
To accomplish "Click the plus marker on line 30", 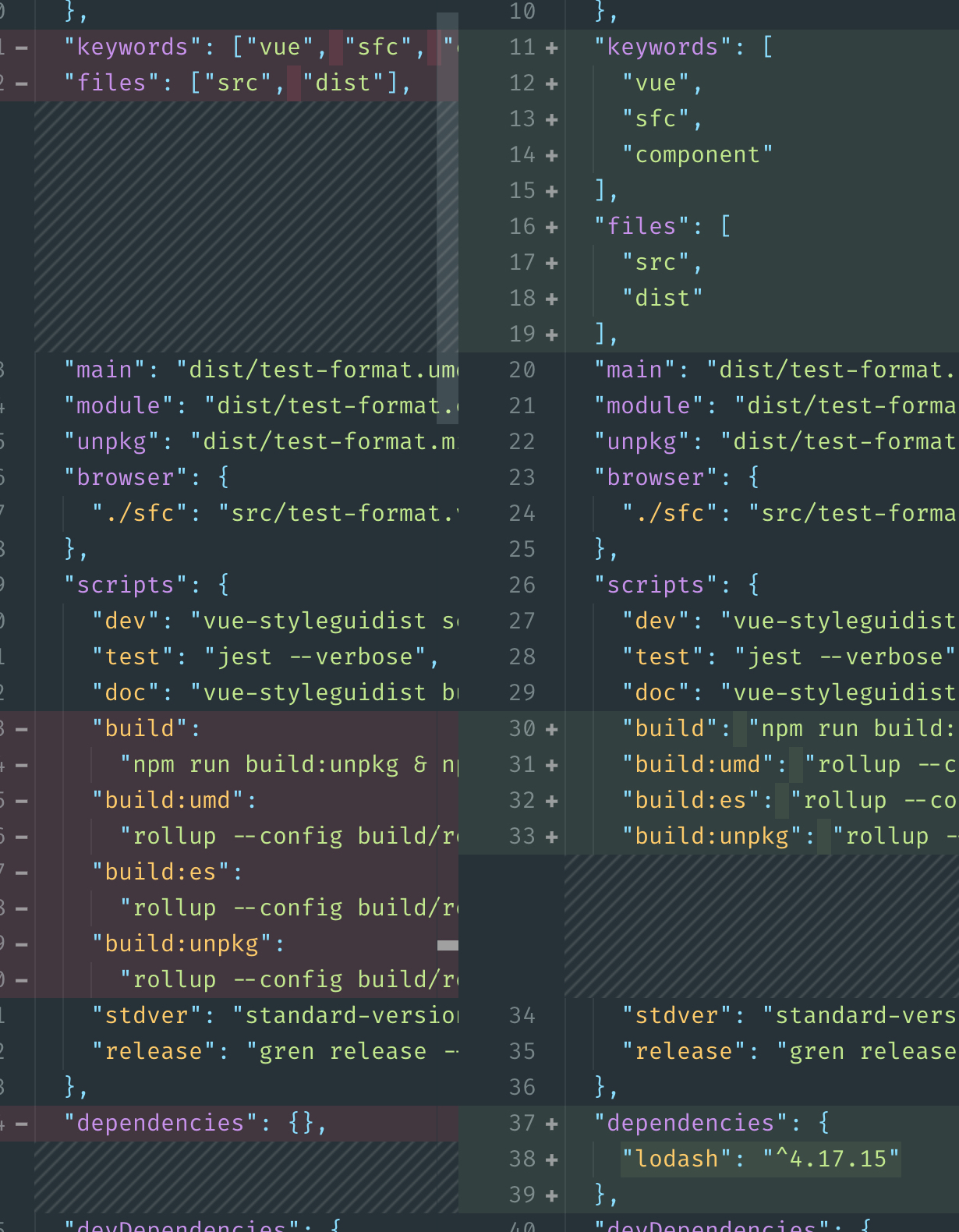I will (552, 729).
